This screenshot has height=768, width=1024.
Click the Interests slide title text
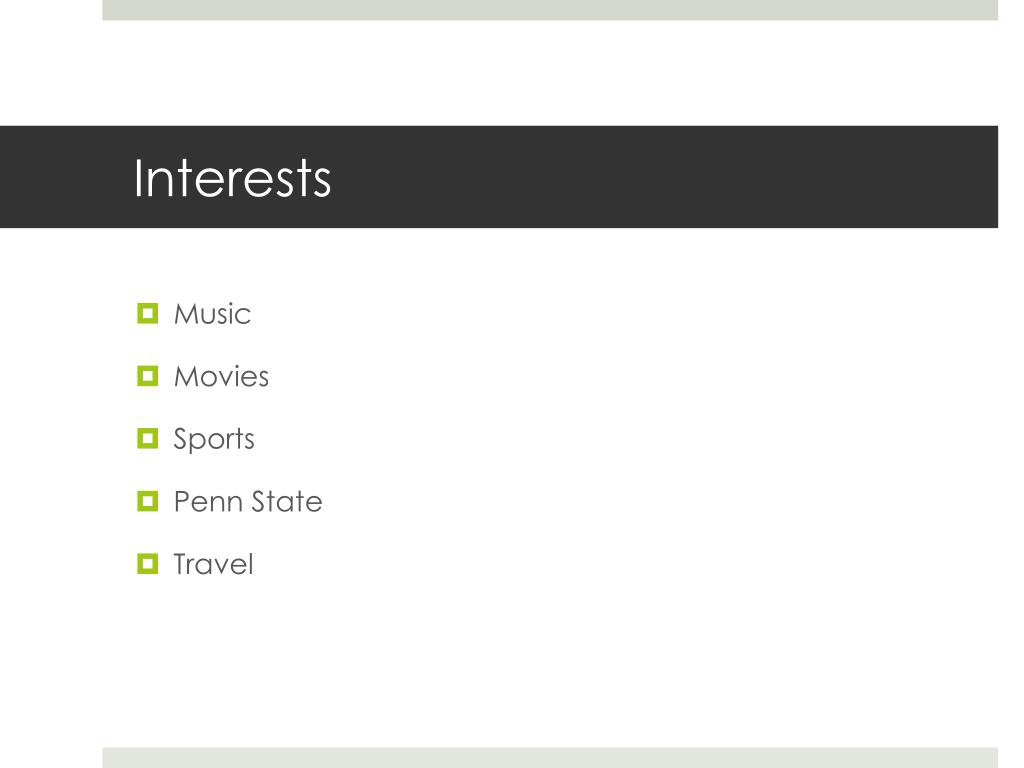point(232,178)
